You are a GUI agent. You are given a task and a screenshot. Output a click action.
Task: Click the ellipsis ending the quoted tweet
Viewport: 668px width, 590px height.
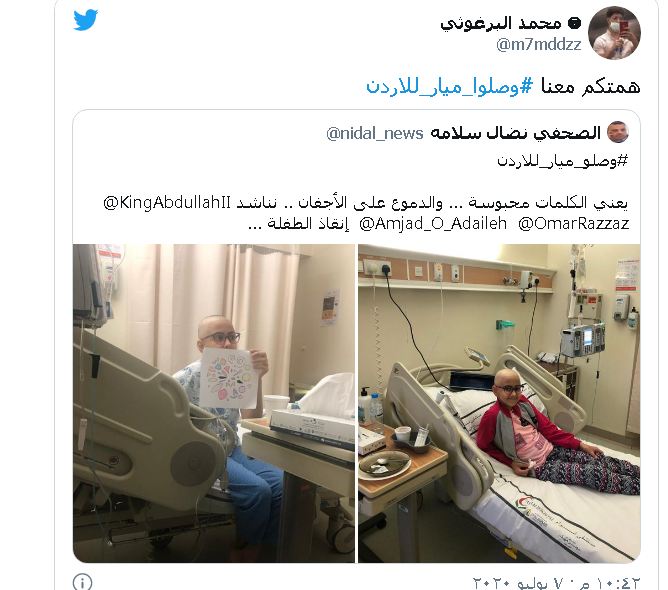(x=255, y=224)
